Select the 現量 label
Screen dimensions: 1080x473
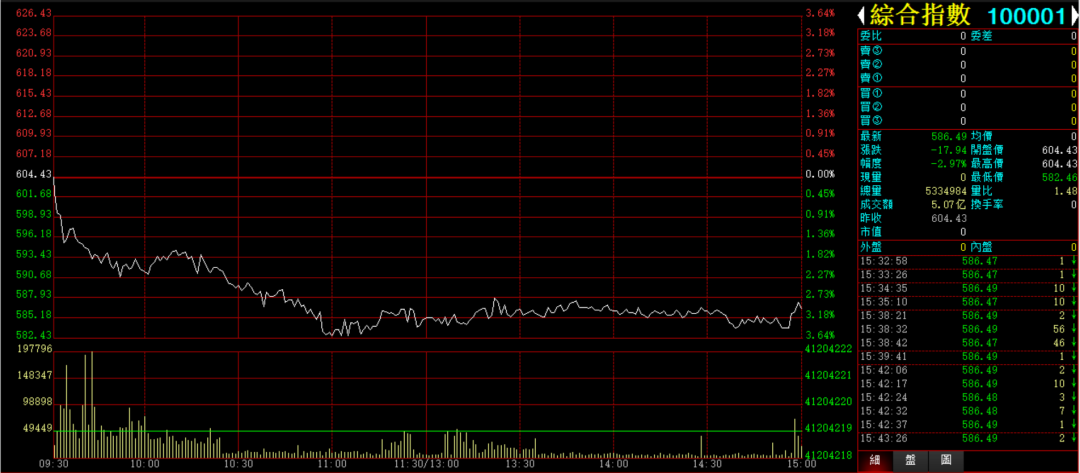(870, 178)
